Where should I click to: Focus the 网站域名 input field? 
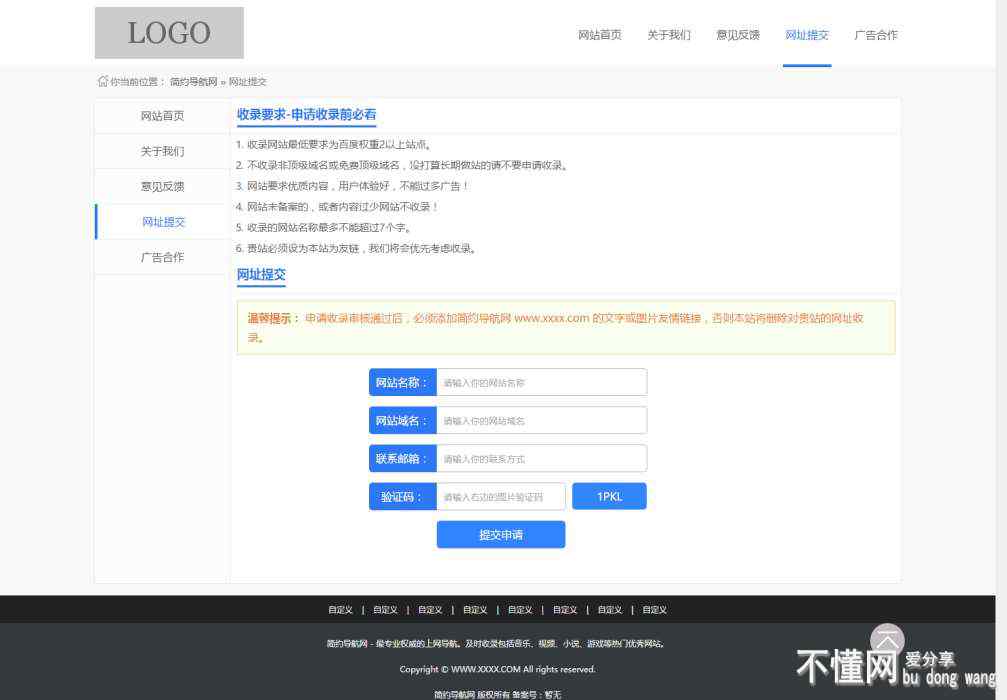click(541, 421)
